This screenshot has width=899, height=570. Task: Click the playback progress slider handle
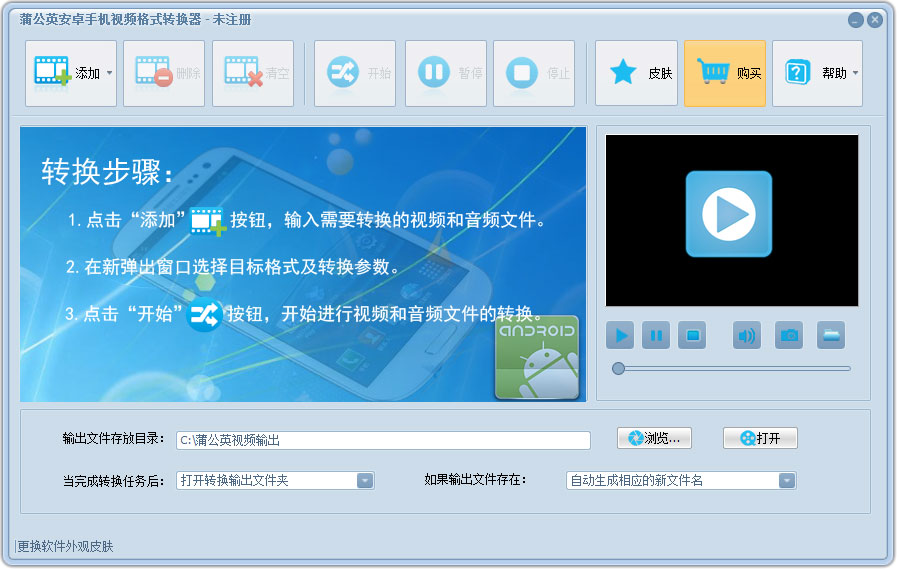tap(619, 368)
